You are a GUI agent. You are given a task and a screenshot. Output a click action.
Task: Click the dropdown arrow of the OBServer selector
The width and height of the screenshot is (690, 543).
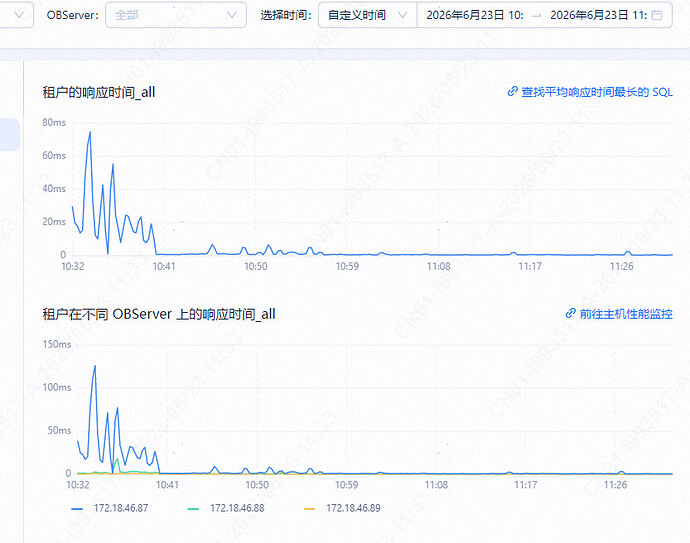click(x=231, y=15)
